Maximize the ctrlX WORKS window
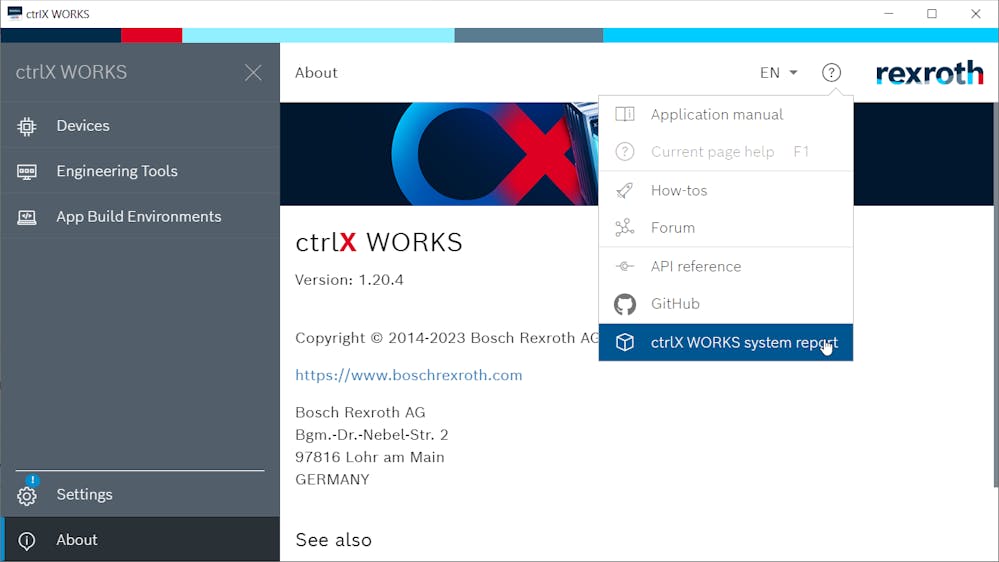This screenshot has height=562, width=999. click(931, 13)
